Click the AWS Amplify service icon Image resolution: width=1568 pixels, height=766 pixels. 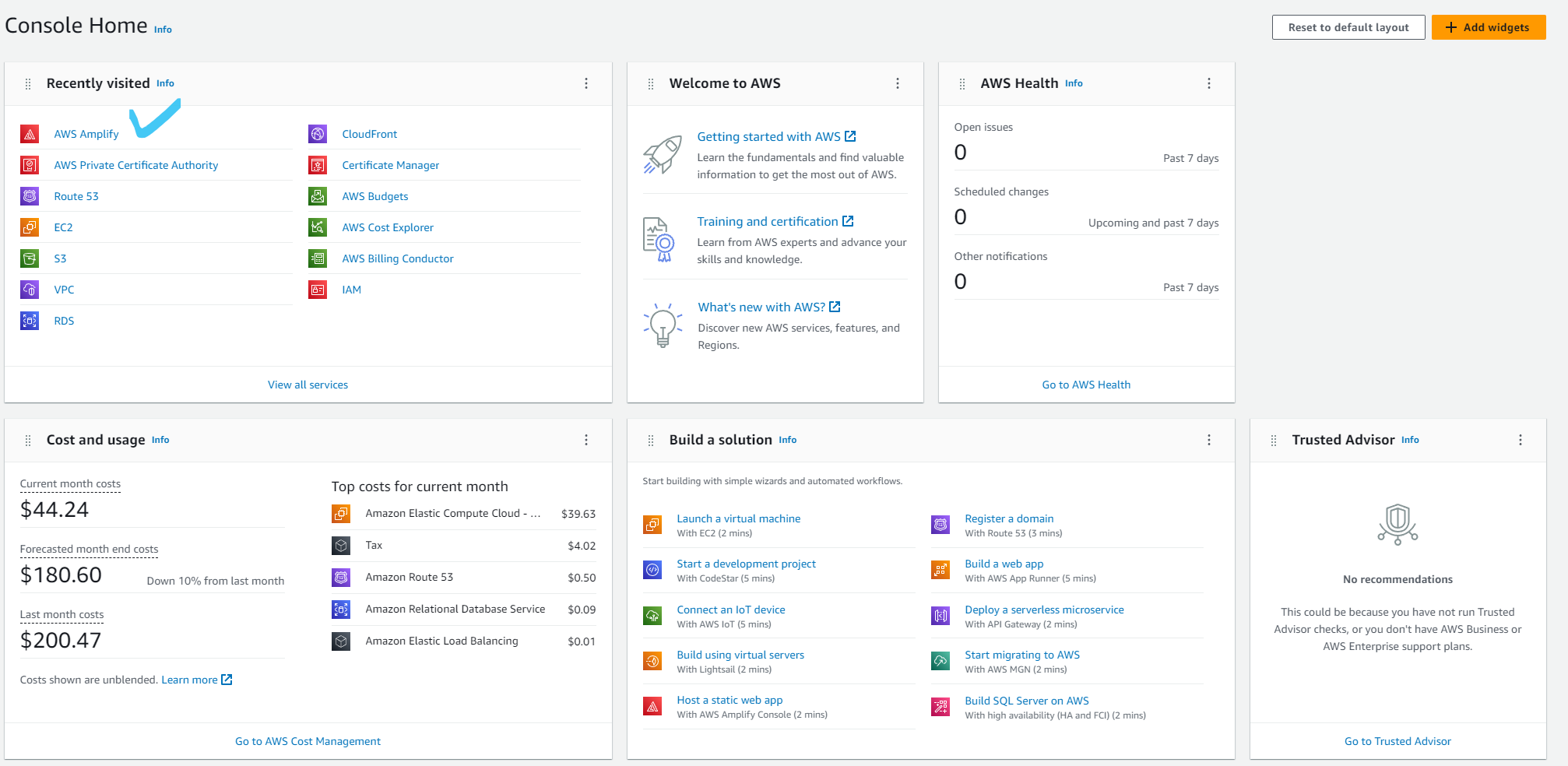point(30,134)
